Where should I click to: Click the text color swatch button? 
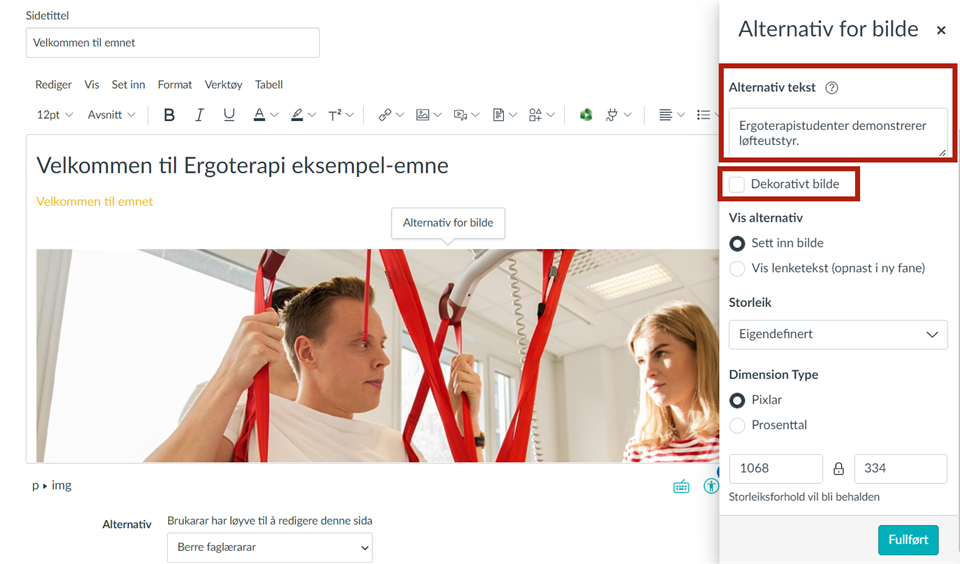(260, 115)
